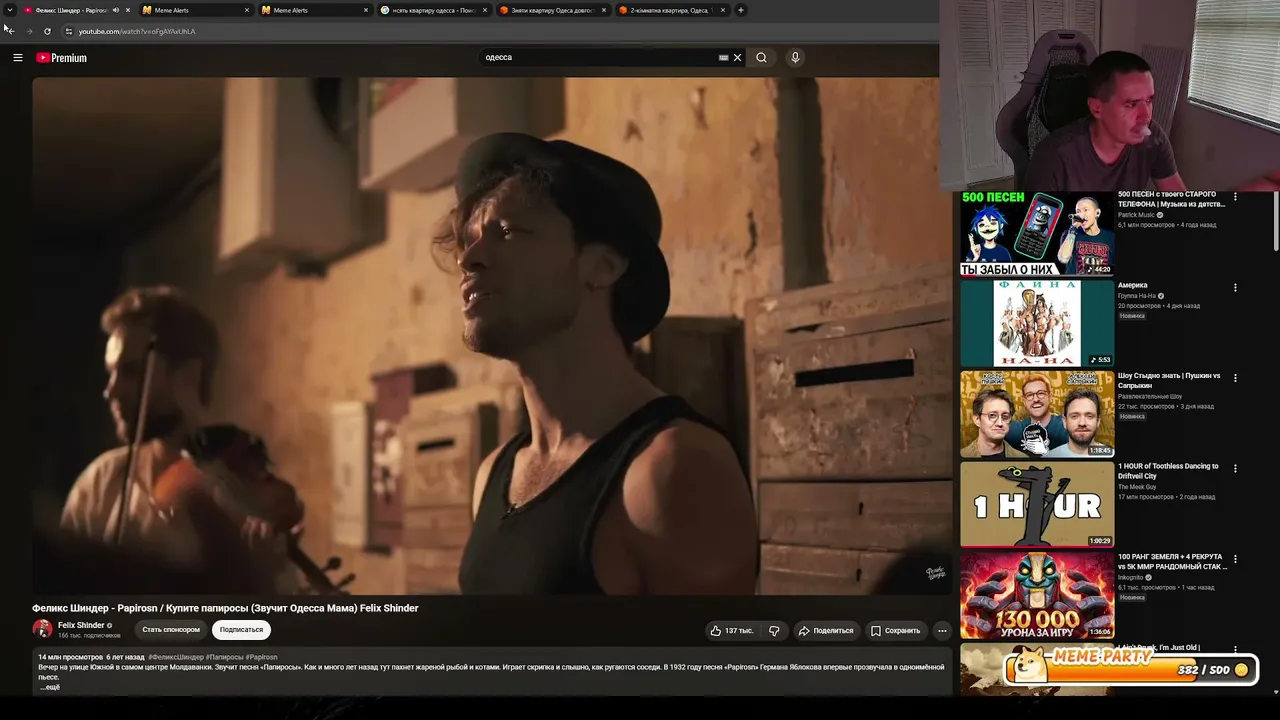The width and height of the screenshot is (1280, 720).
Task: Open 500 ПЕСЕН video thumbnail
Action: (x=1037, y=233)
